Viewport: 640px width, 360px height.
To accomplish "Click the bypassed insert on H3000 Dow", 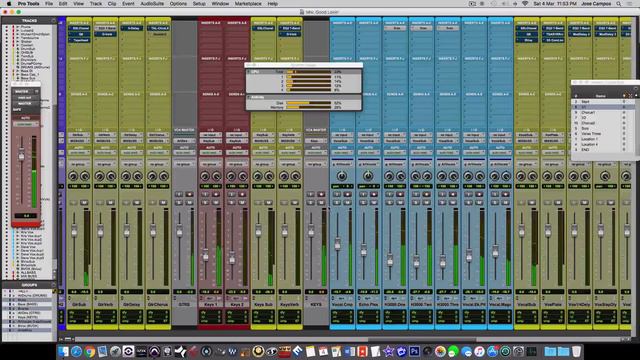I will tap(396, 28).
